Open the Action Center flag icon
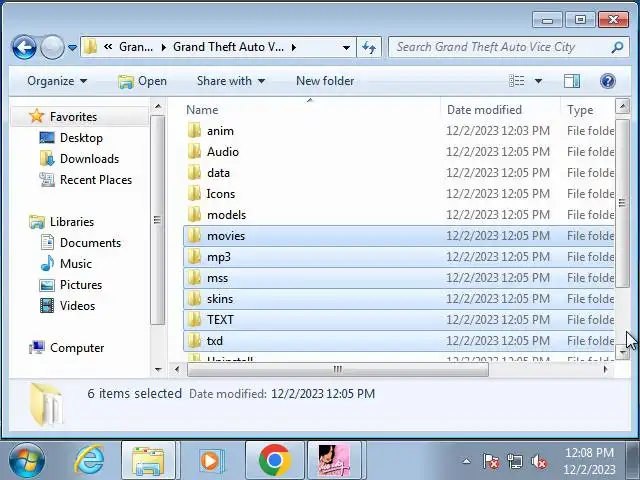This screenshot has width=640, height=480. tap(491, 462)
